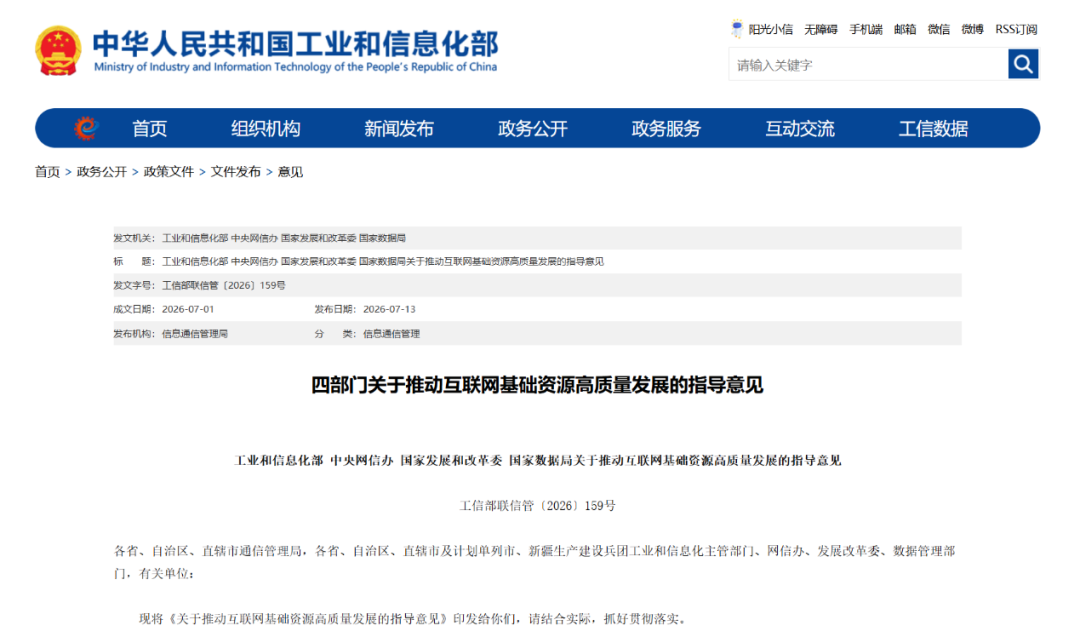Click the 微博 link in header
The image size is (1080, 637).
point(973,30)
